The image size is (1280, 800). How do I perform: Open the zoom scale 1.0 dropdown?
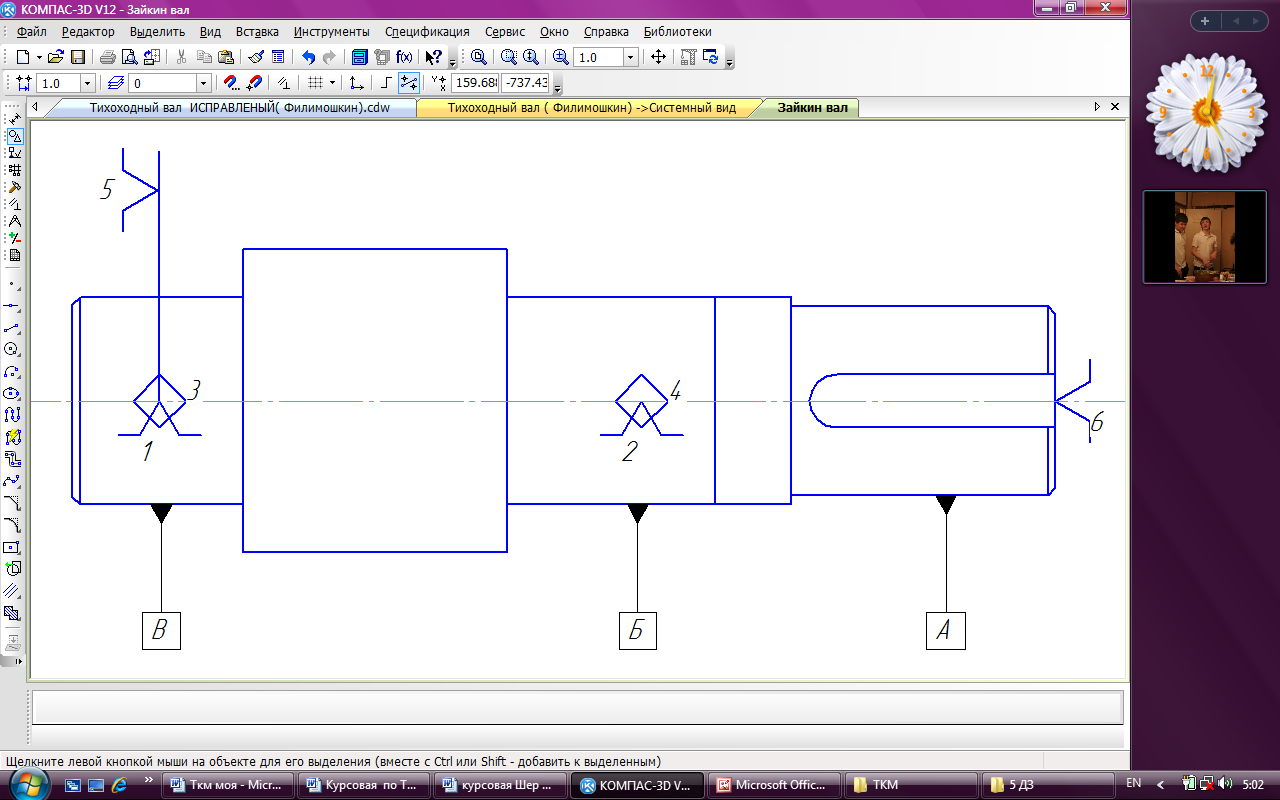631,57
